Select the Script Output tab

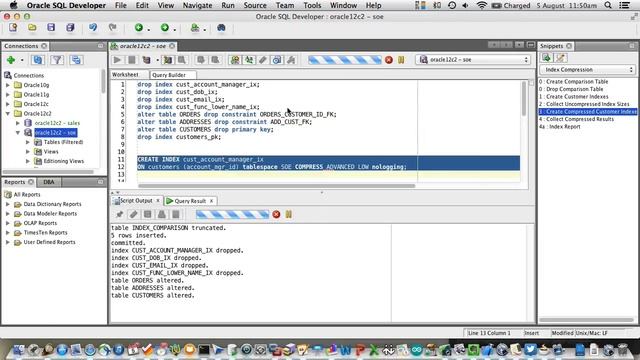pyautogui.click(x=136, y=200)
